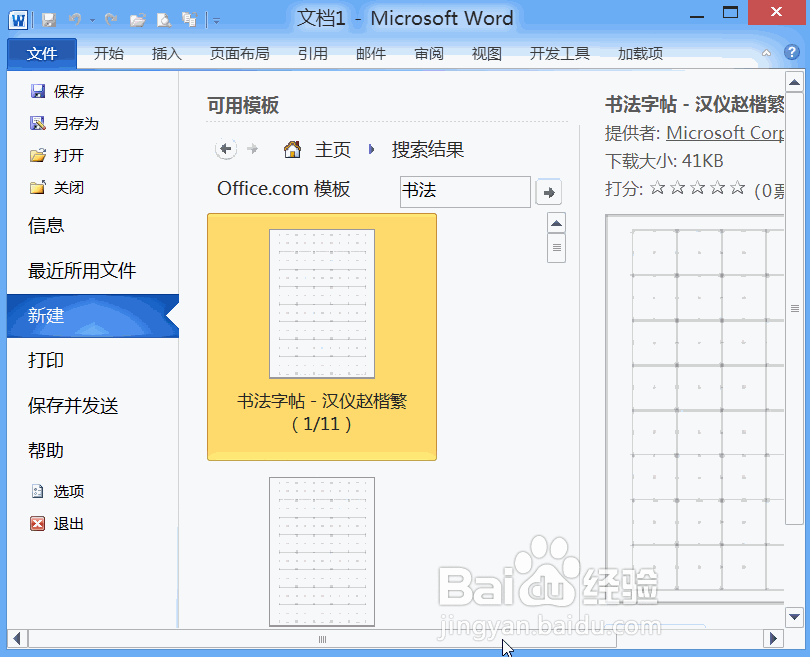Click the main vertical scrollbar down arrow
810x657 pixels.
point(794,617)
